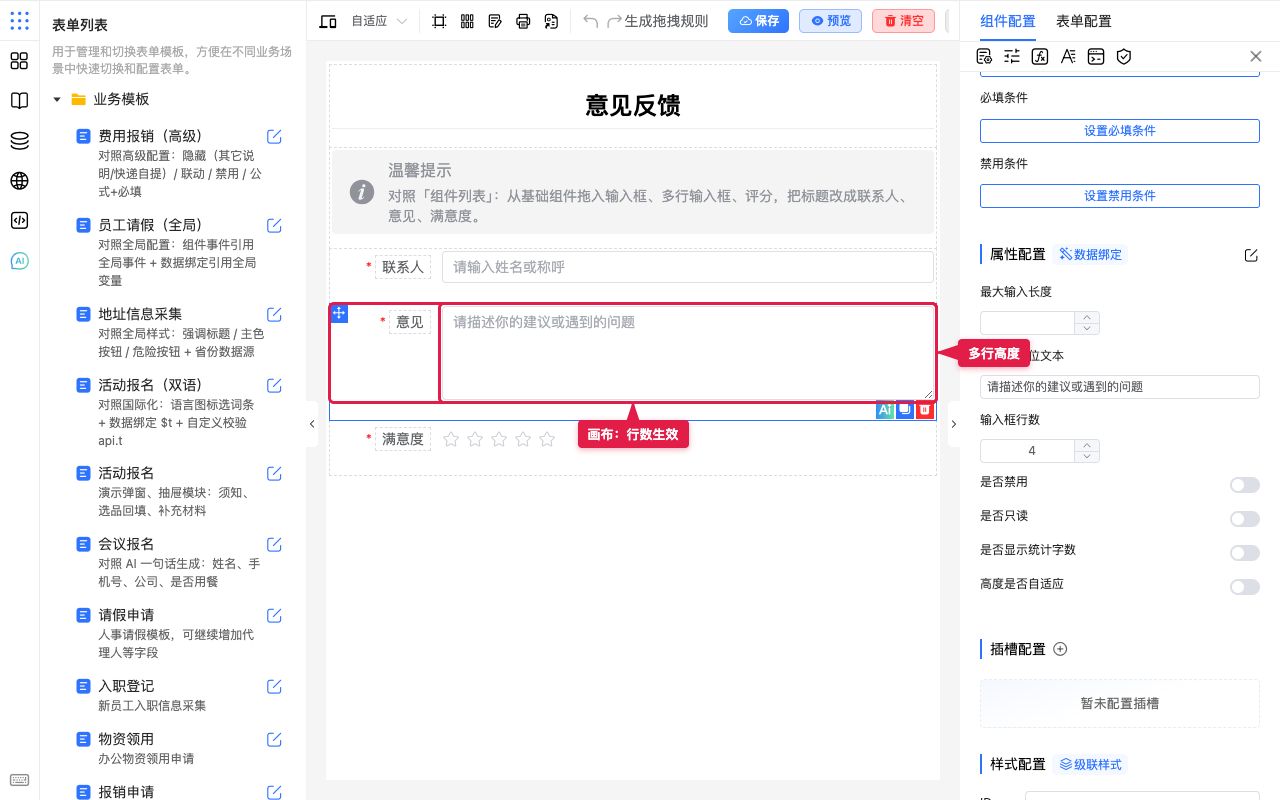Screen dimensions: 1280x800
Task: Click the 联系人 name input field
Action: (688, 267)
